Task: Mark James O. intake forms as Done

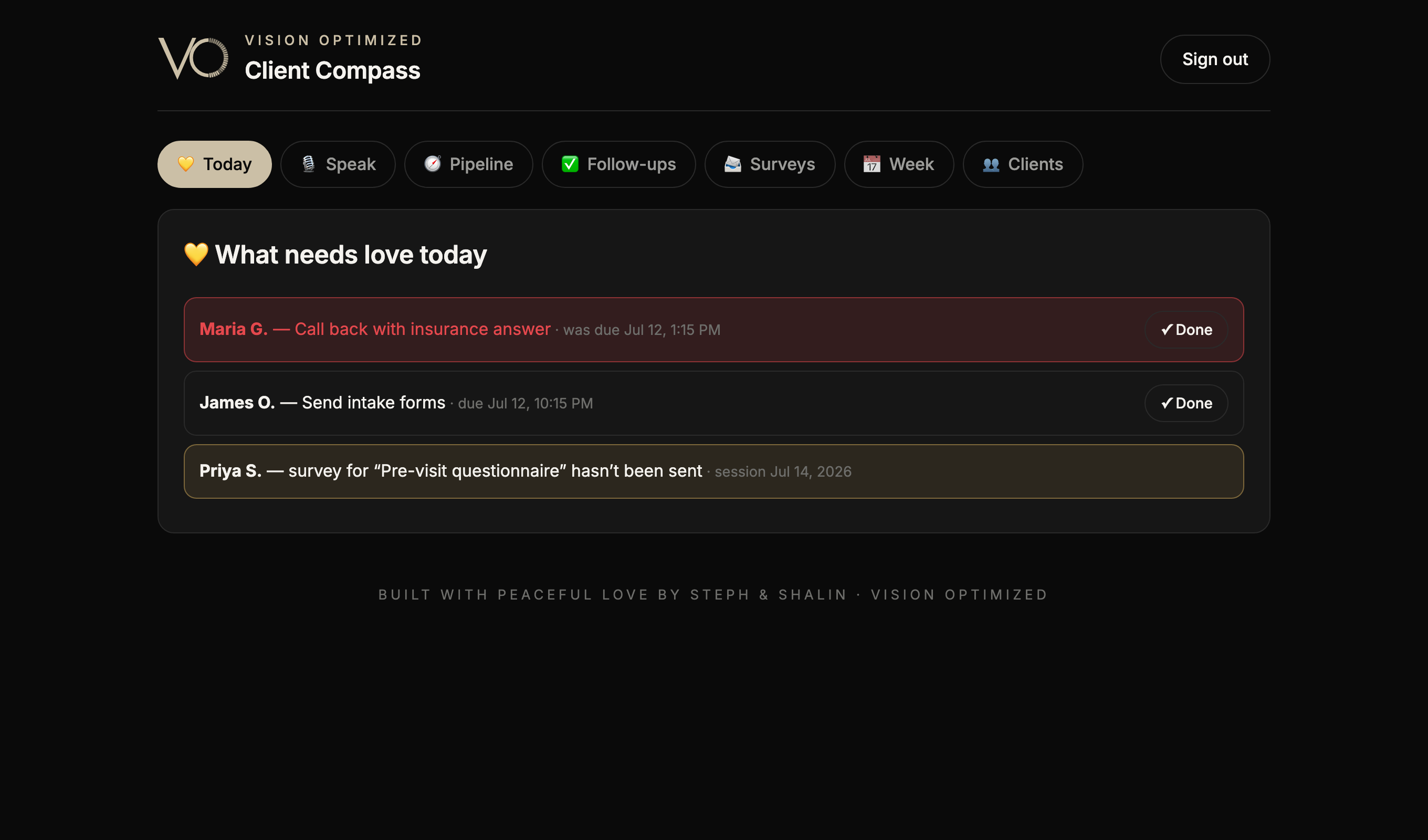Action: point(1186,404)
